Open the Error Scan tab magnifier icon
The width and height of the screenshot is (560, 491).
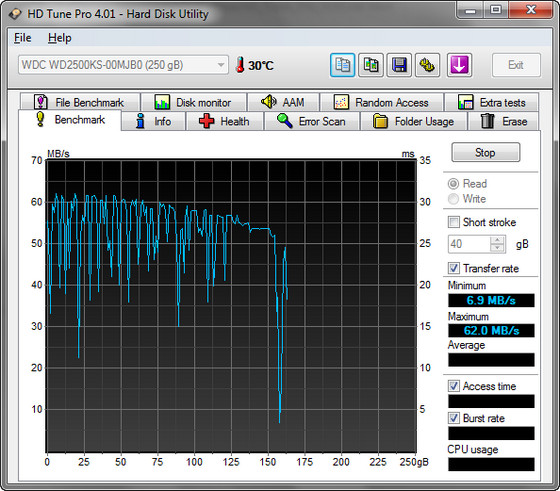pos(285,121)
